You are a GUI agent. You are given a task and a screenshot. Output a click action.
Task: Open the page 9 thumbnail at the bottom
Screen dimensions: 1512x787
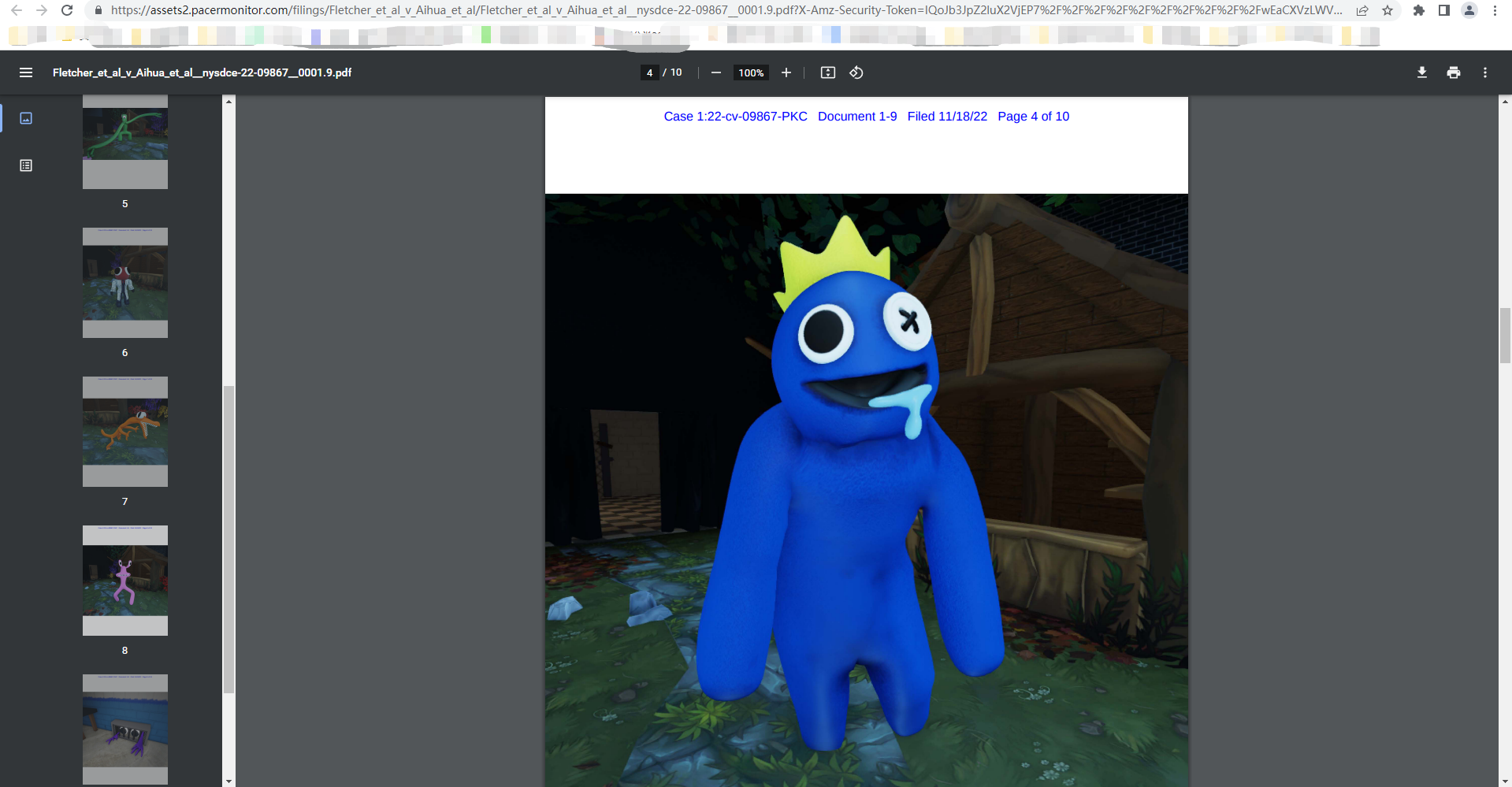pos(125,729)
